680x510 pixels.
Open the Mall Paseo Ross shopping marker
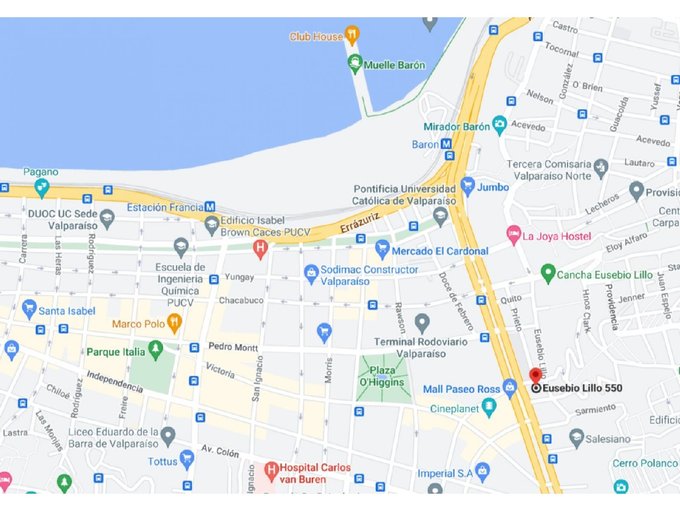pos(510,388)
